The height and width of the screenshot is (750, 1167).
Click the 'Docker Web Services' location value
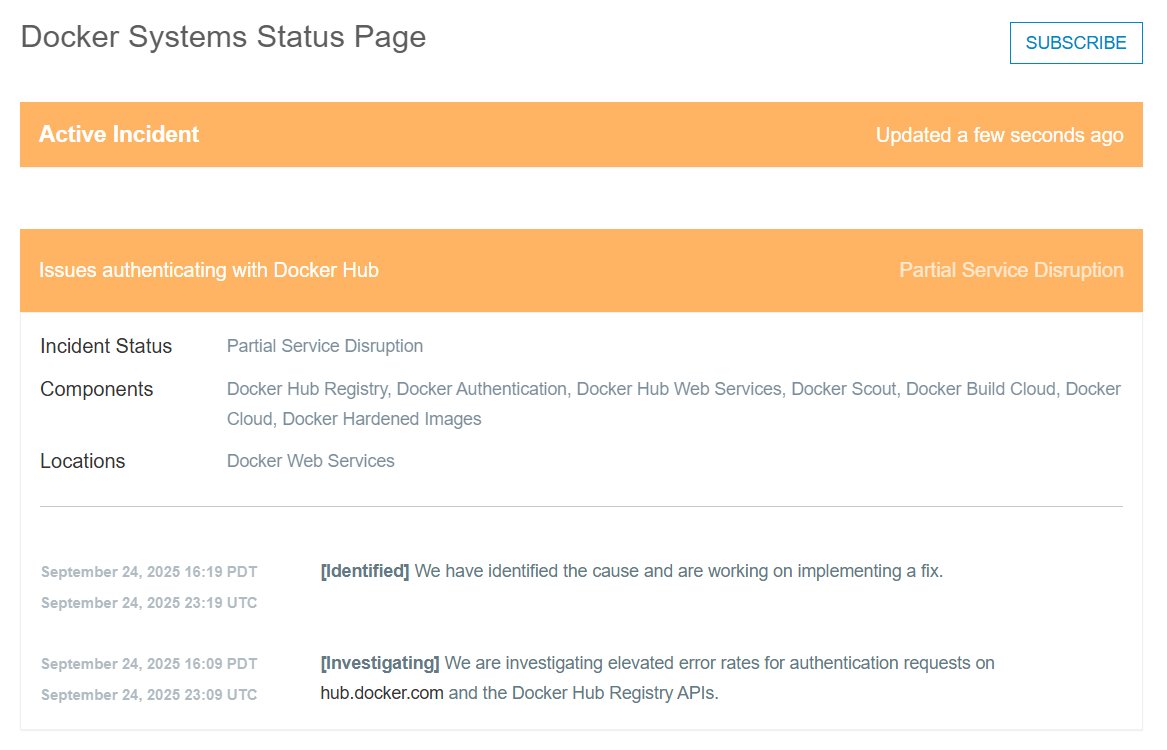[x=310, y=461]
